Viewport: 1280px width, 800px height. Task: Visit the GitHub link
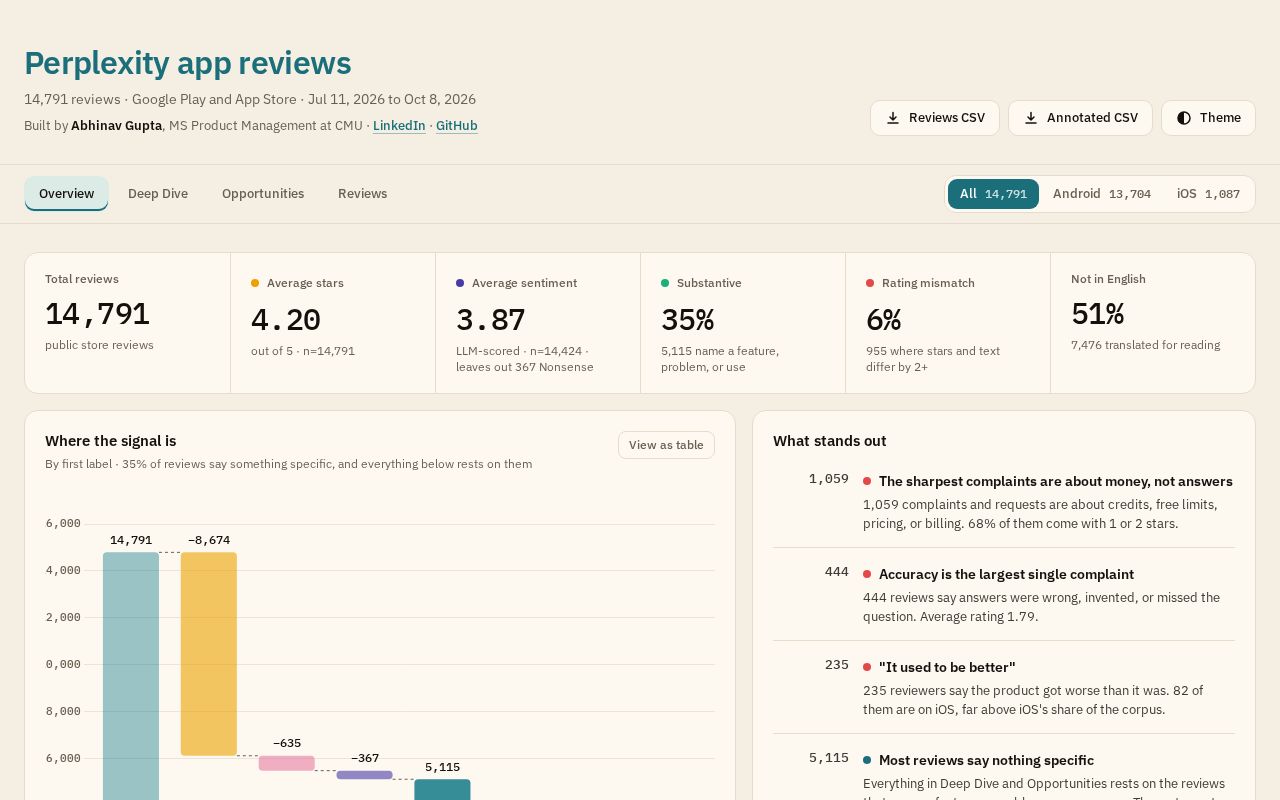coord(456,126)
